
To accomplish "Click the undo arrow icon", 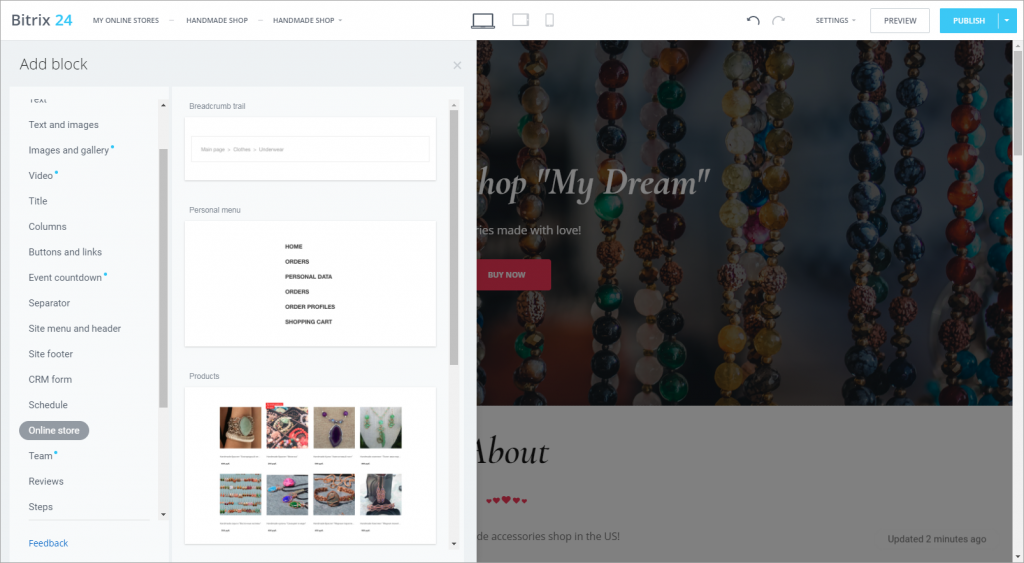I will (753, 20).
